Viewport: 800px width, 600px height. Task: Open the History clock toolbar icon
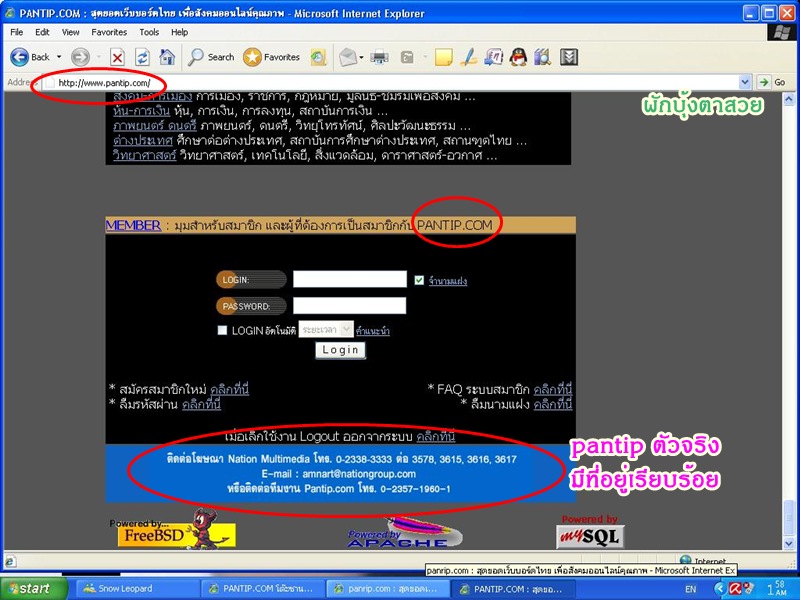point(318,57)
